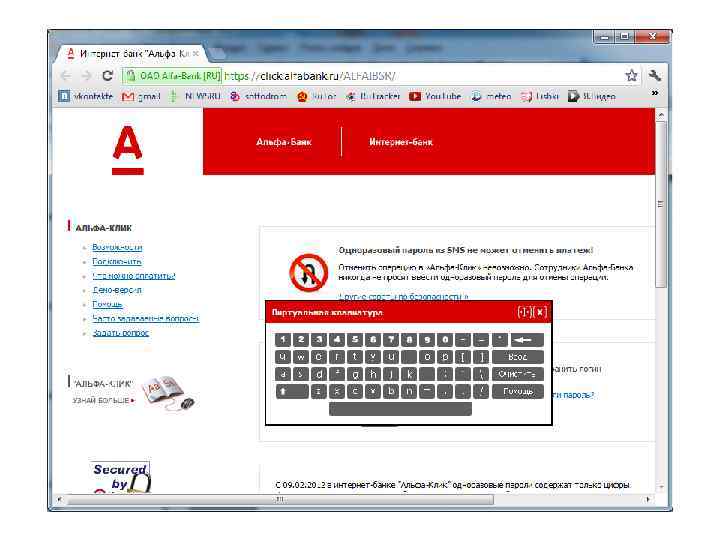This screenshot has width=720, height=540.
Task: Close the Альфа-Клик browser tab
Action: tap(196, 54)
